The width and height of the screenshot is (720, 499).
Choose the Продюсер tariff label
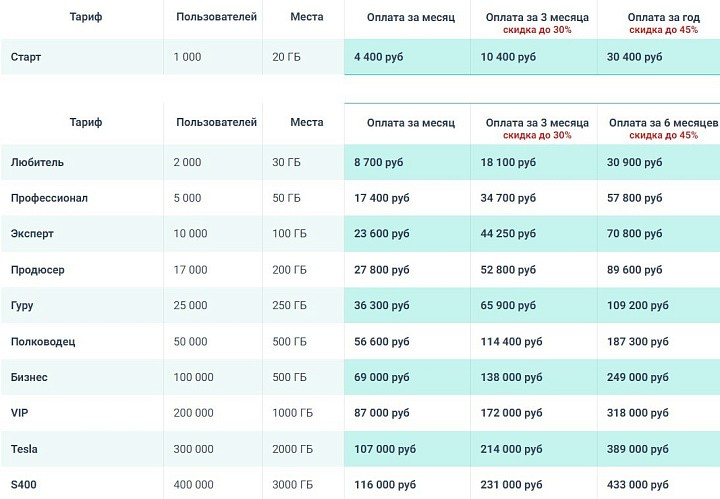coord(38,270)
